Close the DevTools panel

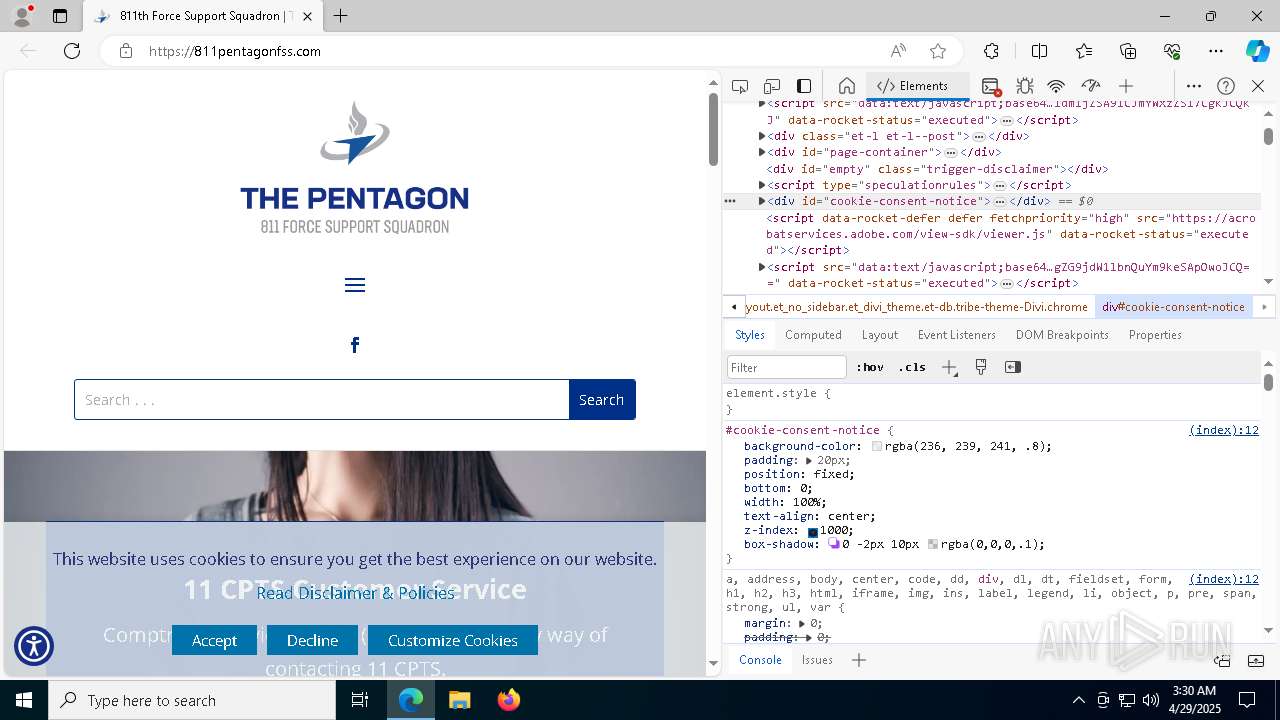click(1258, 86)
